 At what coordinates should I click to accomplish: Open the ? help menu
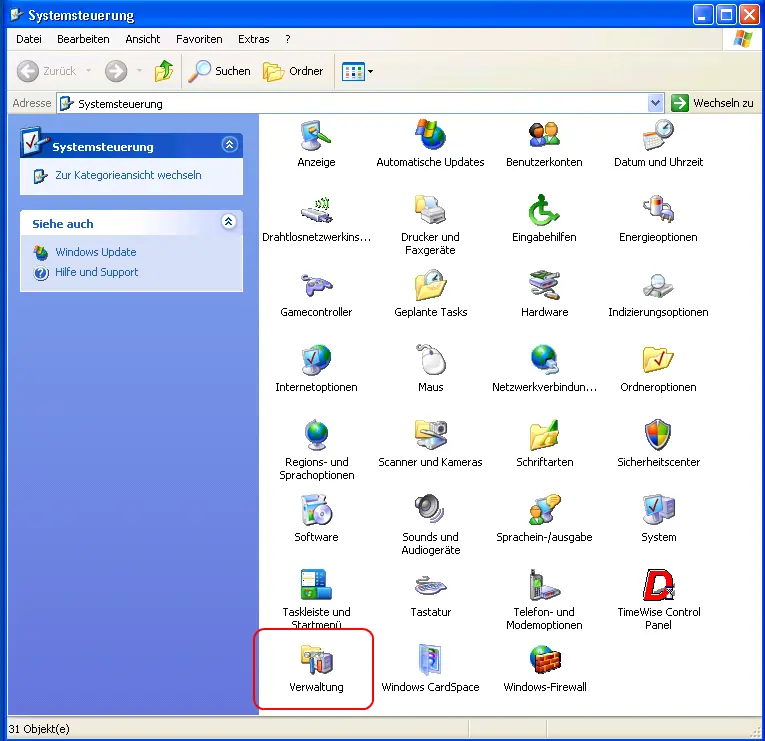[x=288, y=39]
